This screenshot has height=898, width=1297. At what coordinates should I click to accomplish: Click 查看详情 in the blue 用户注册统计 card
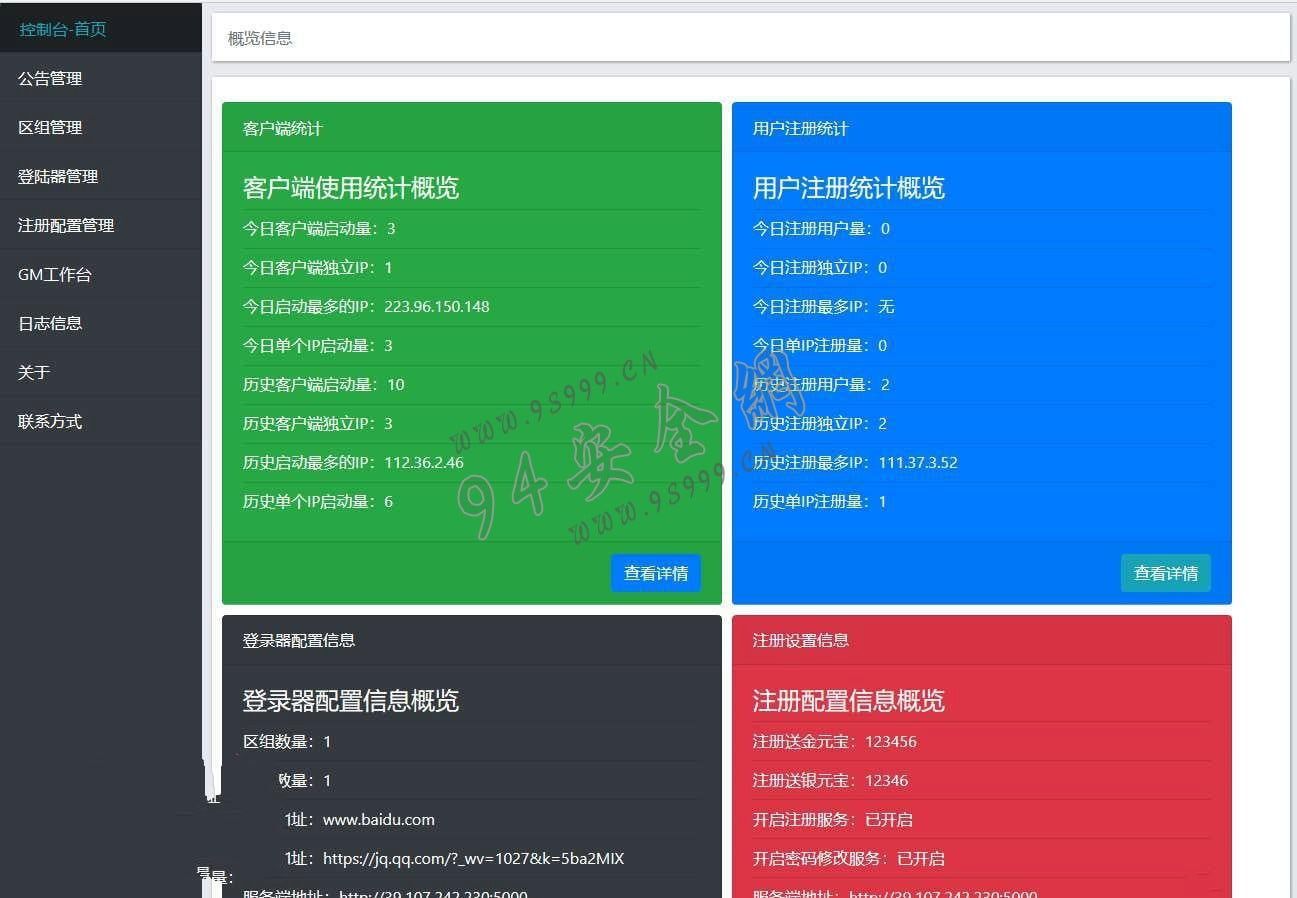1165,573
